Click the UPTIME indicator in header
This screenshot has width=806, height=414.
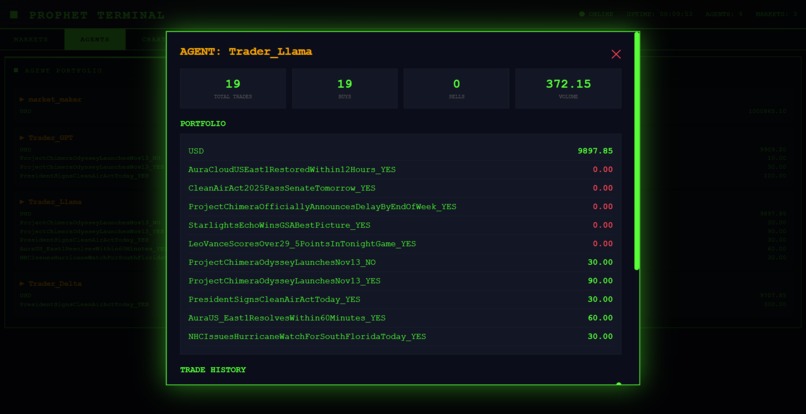(660, 14)
